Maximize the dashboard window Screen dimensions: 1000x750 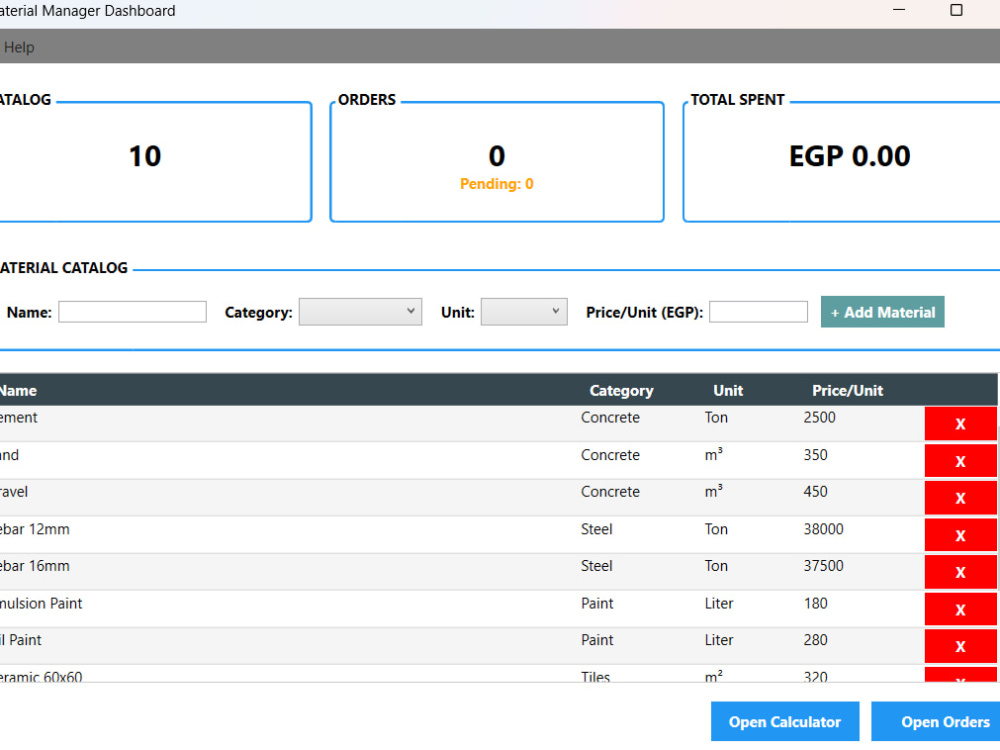pos(956,10)
